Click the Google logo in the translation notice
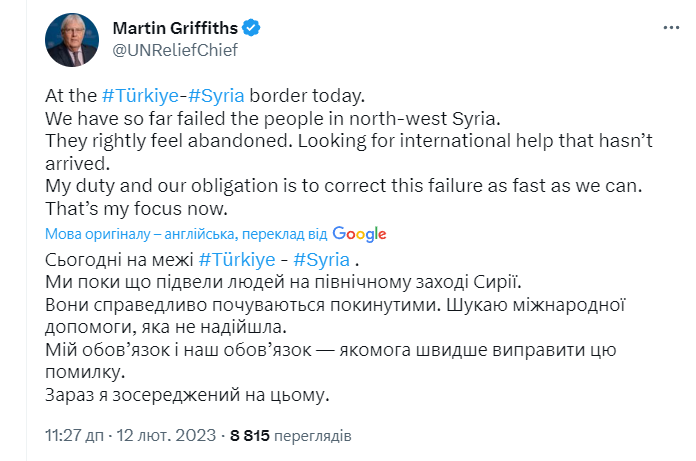696x461 pixels. point(359,234)
